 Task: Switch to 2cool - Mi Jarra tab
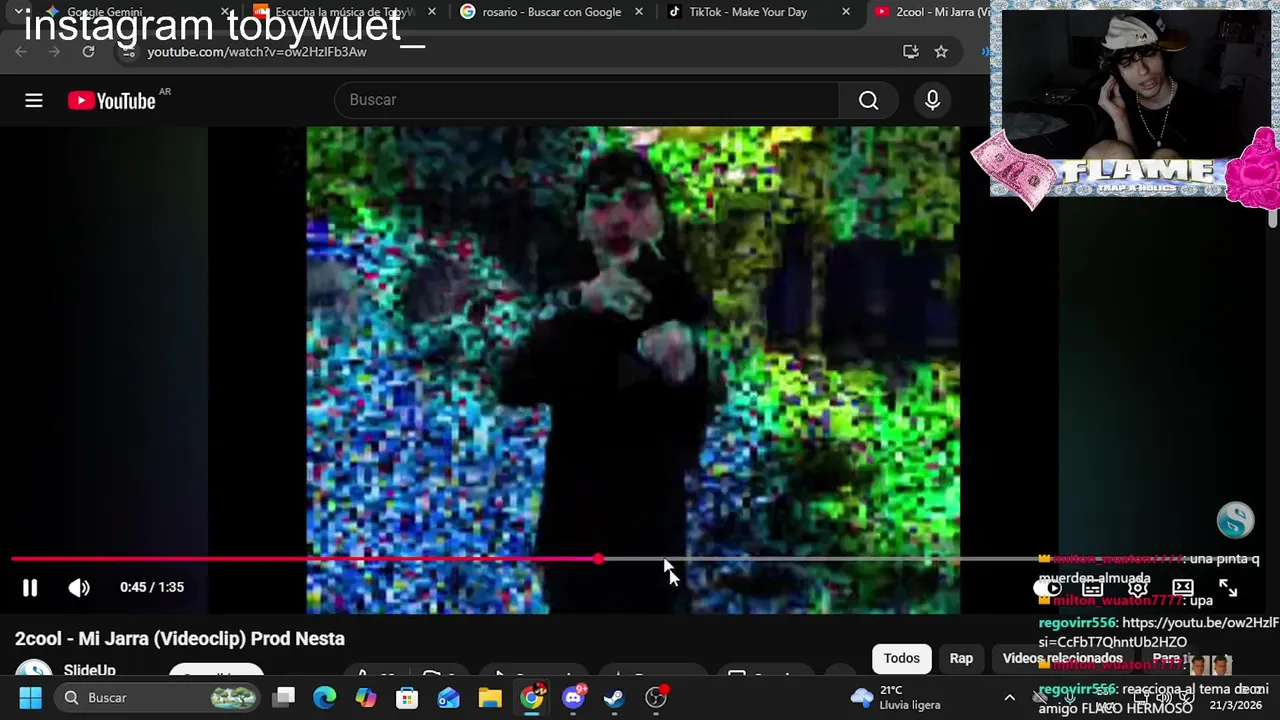930,12
